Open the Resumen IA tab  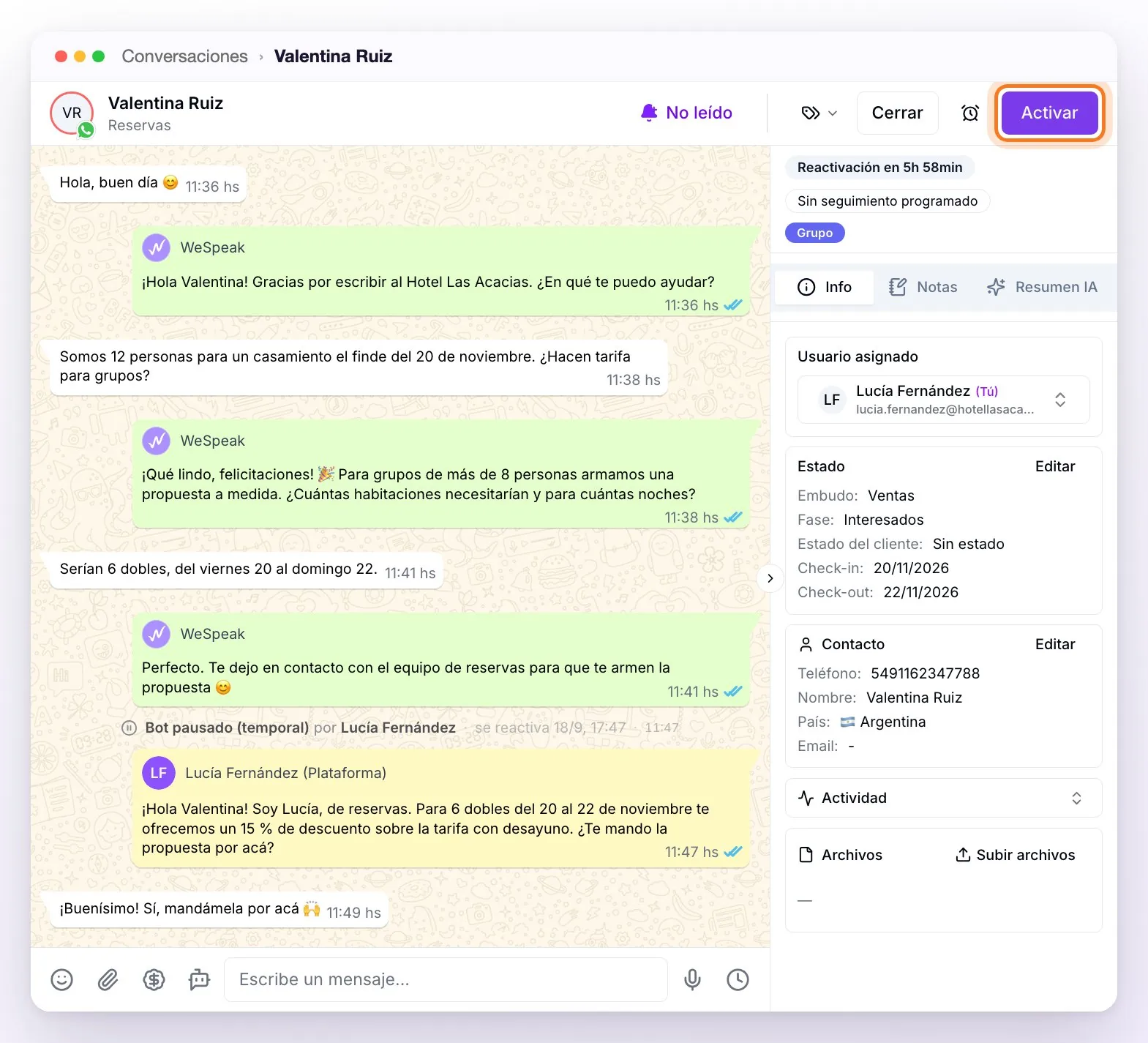pos(1042,287)
